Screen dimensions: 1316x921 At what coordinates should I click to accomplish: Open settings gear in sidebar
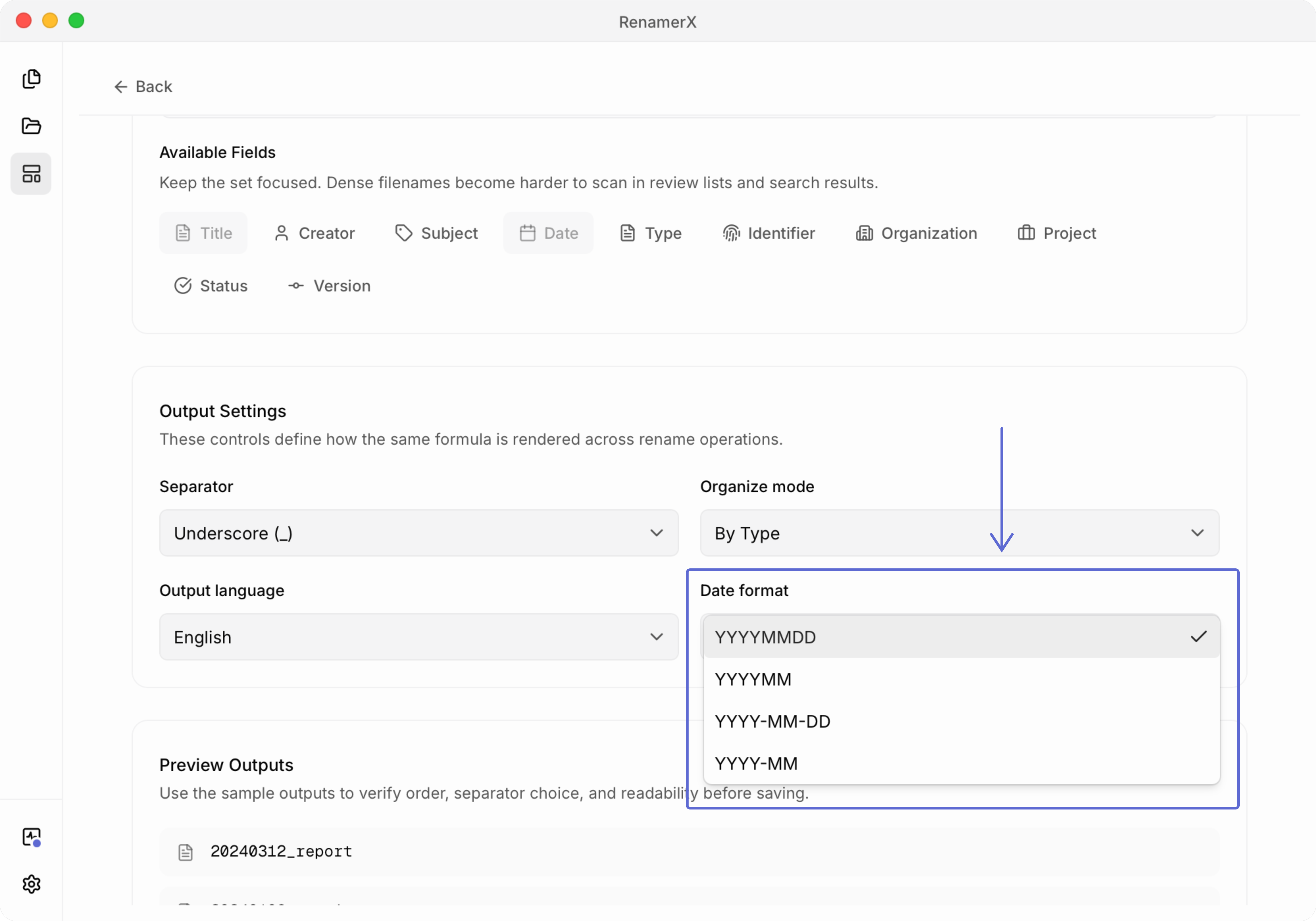click(31, 884)
